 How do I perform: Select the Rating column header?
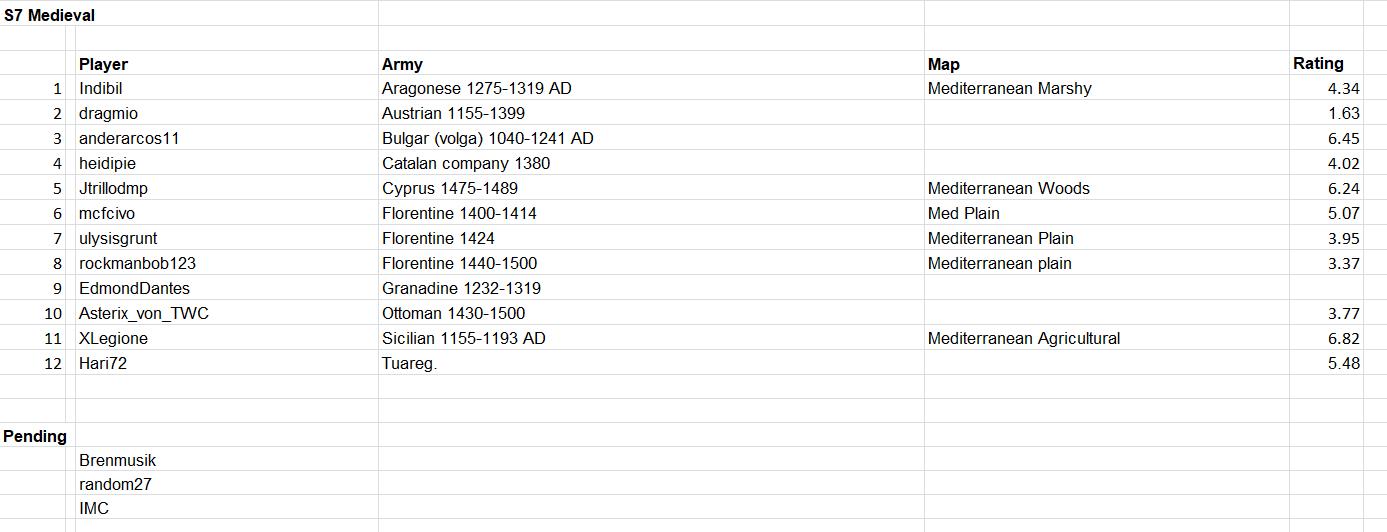point(1326,63)
